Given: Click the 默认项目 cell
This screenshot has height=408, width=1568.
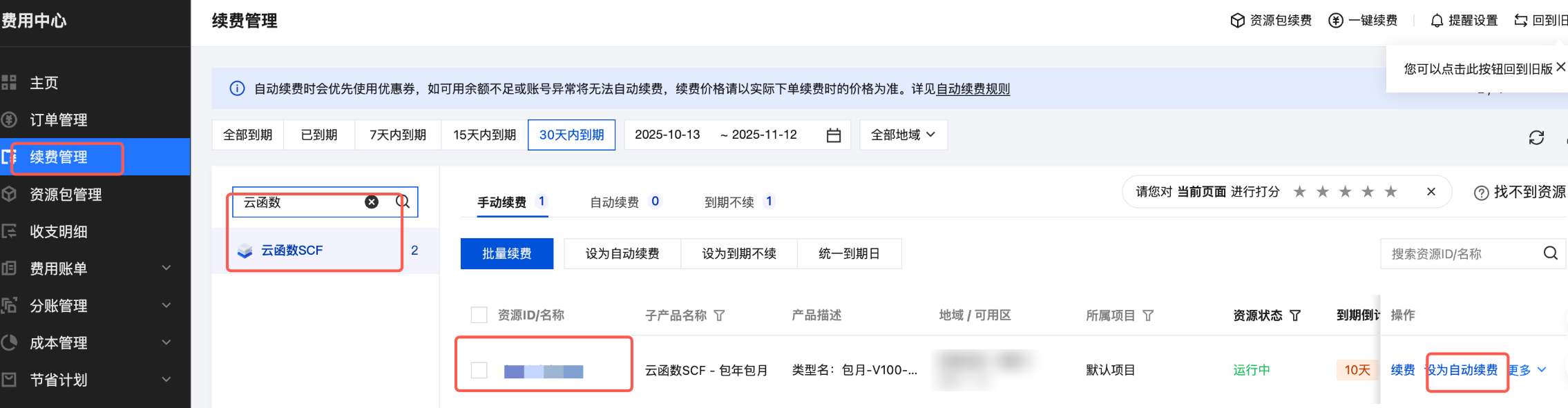Looking at the screenshot, I should tap(1111, 370).
